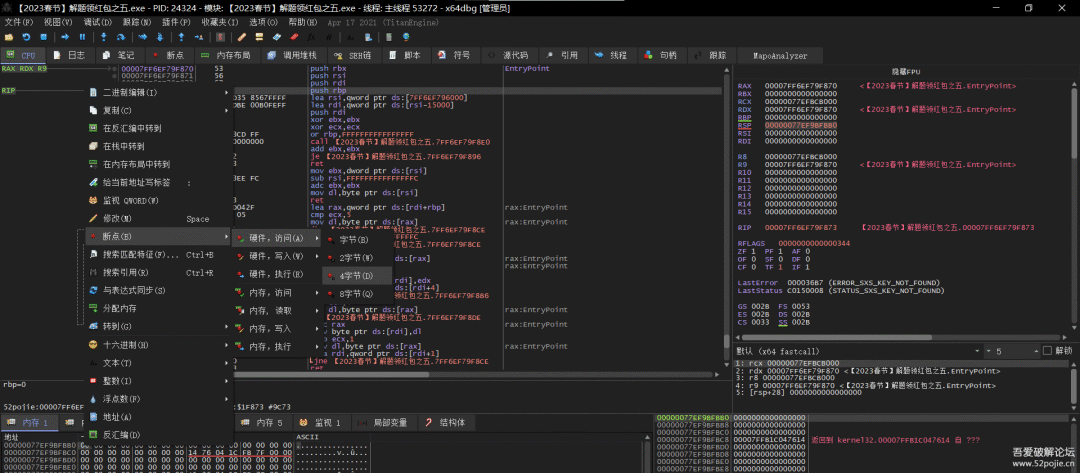Click the 隐藏FPU button
The image size is (1080, 473).
[x=905, y=72]
